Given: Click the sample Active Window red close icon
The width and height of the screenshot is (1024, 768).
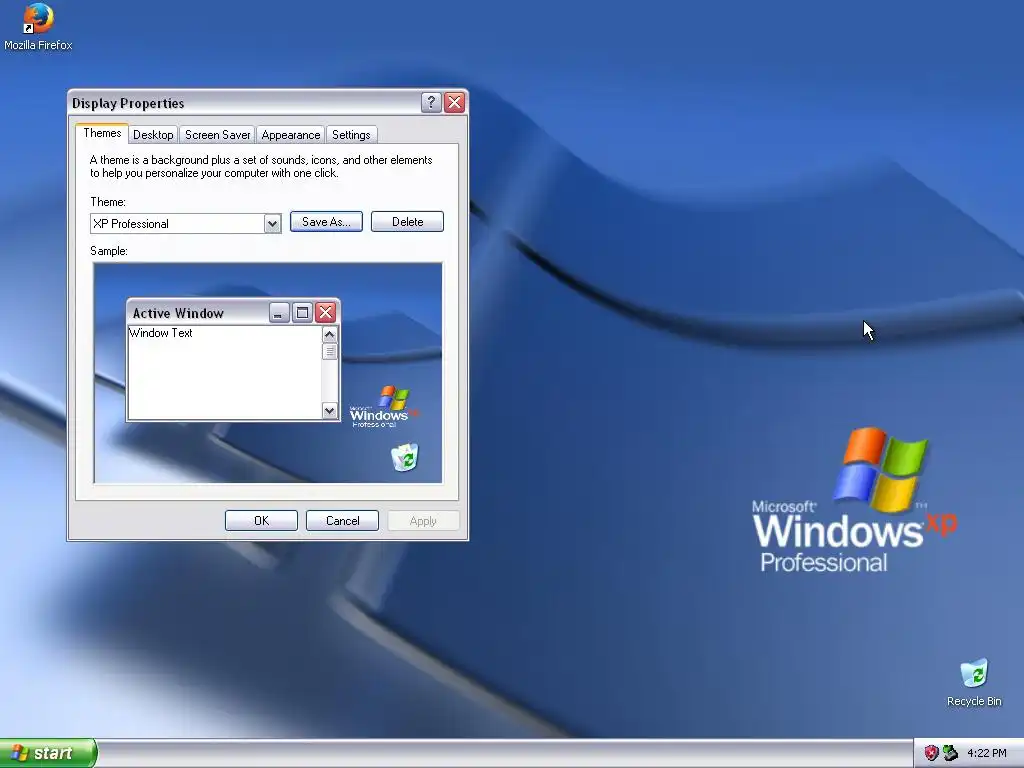Looking at the screenshot, I should click(325, 313).
